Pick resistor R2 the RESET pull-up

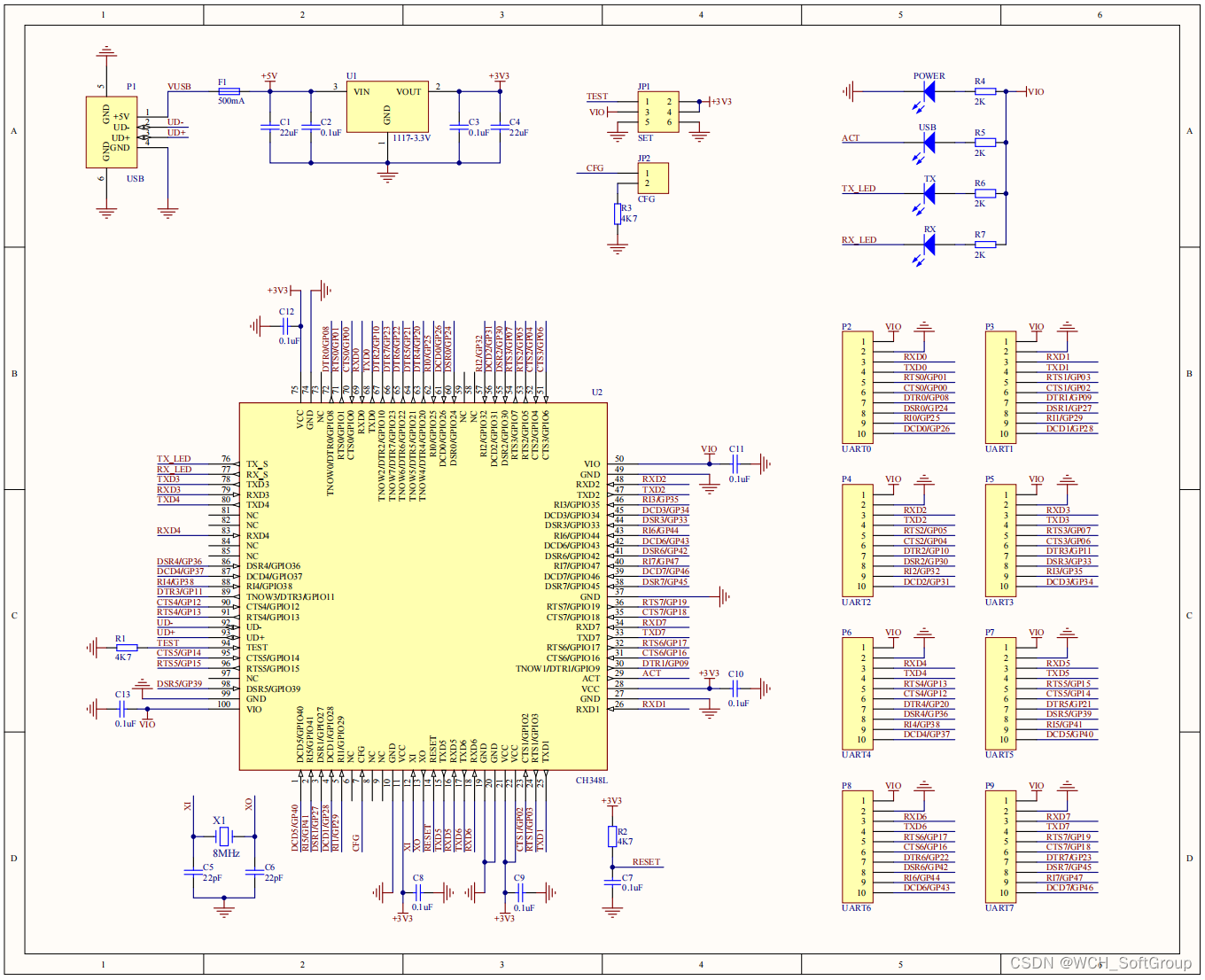(611, 836)
